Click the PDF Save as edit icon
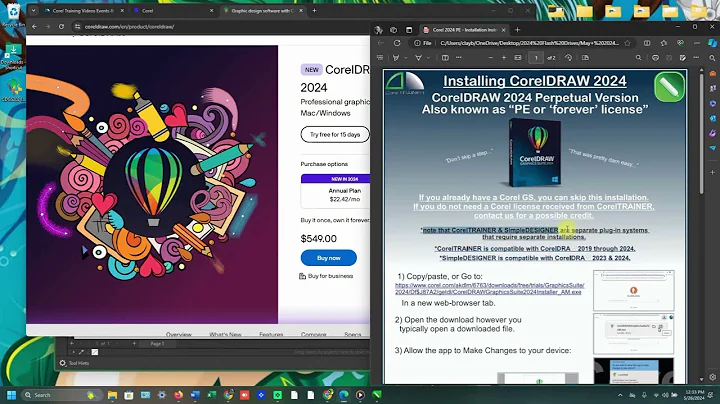Image resolution: width=720 pixels, height=404 pixels. (x=683, y=58)
